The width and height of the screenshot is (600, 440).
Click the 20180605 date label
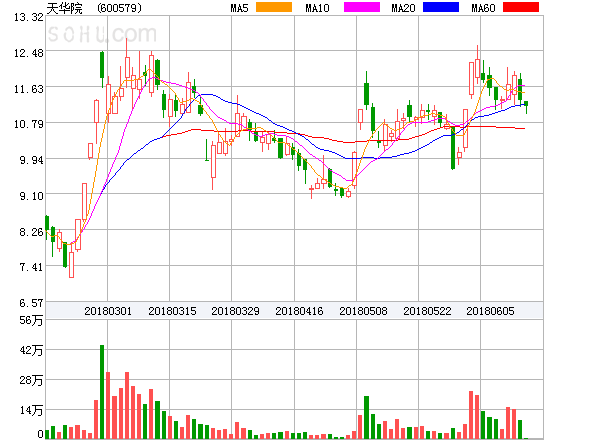[x=490, y=311]
